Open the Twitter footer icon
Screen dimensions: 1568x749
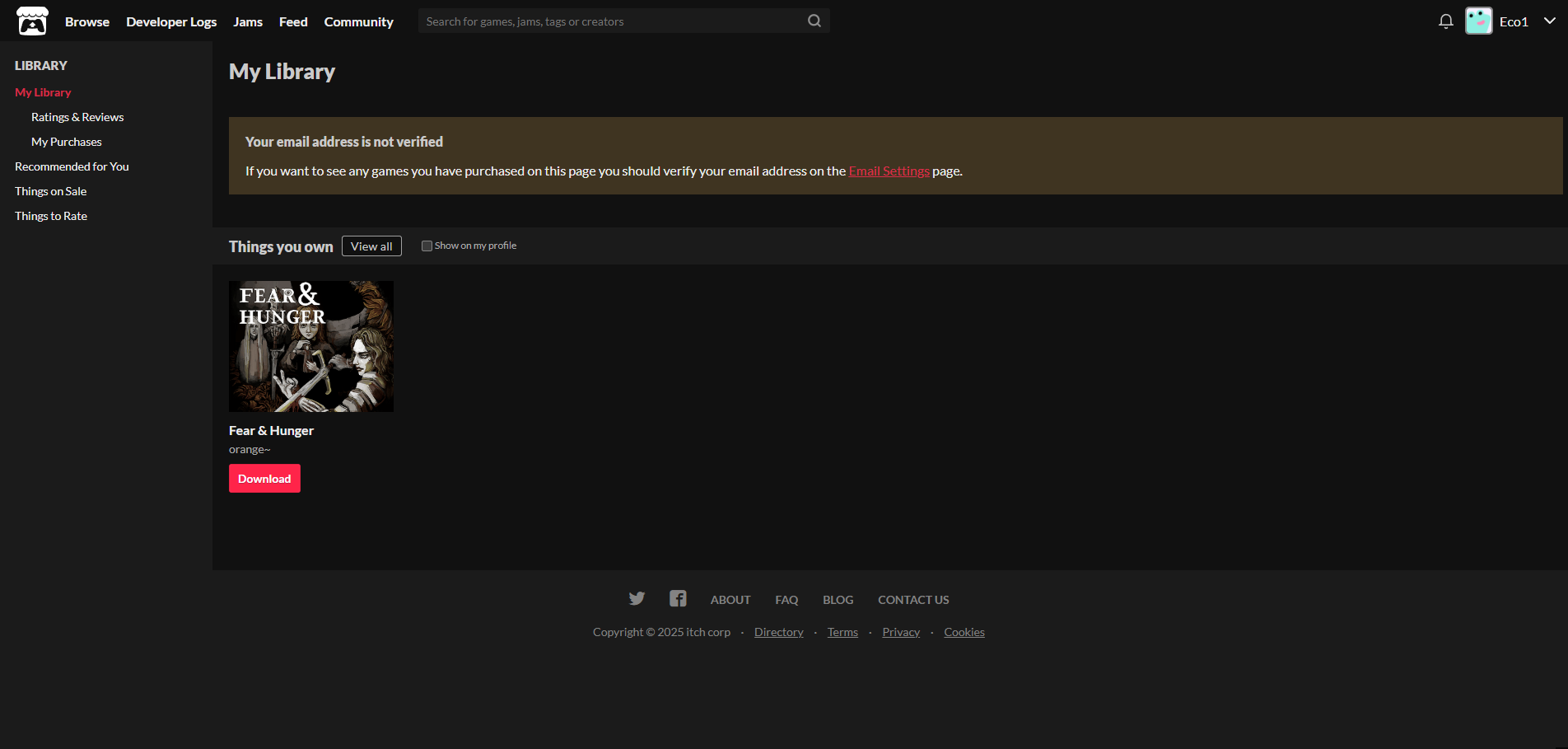coord(637,598)
